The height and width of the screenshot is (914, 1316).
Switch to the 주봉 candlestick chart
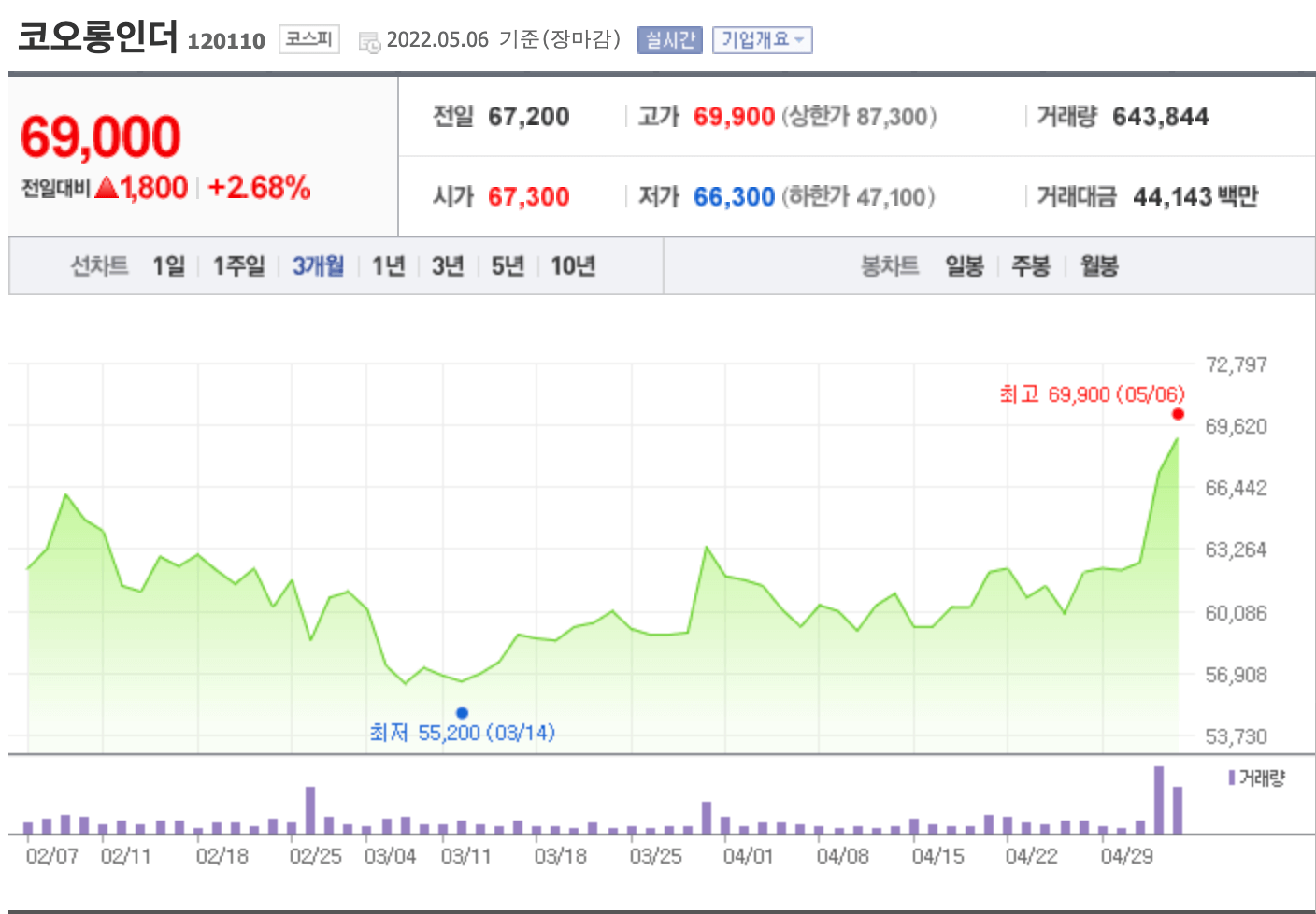[1031, 266]
